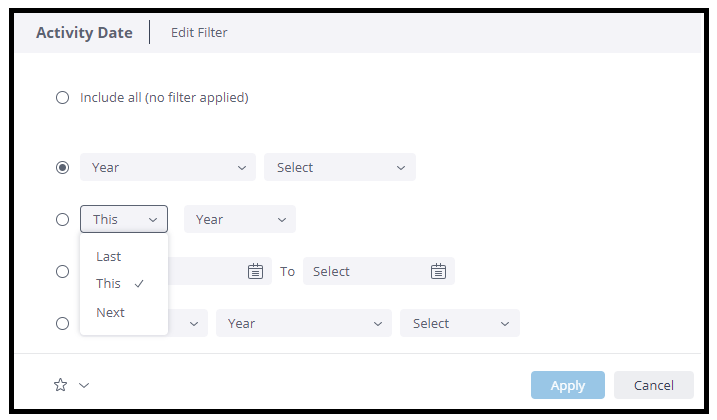717x420 pixels.
Task: Collapse the open This dropdown
Action: point(124,219)
